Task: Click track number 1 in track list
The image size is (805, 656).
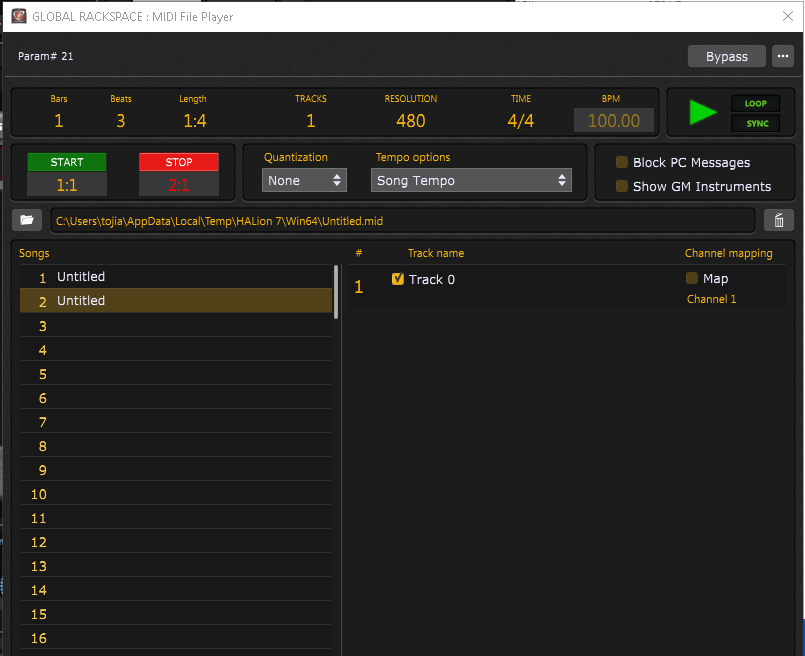Action: [358, 286]
